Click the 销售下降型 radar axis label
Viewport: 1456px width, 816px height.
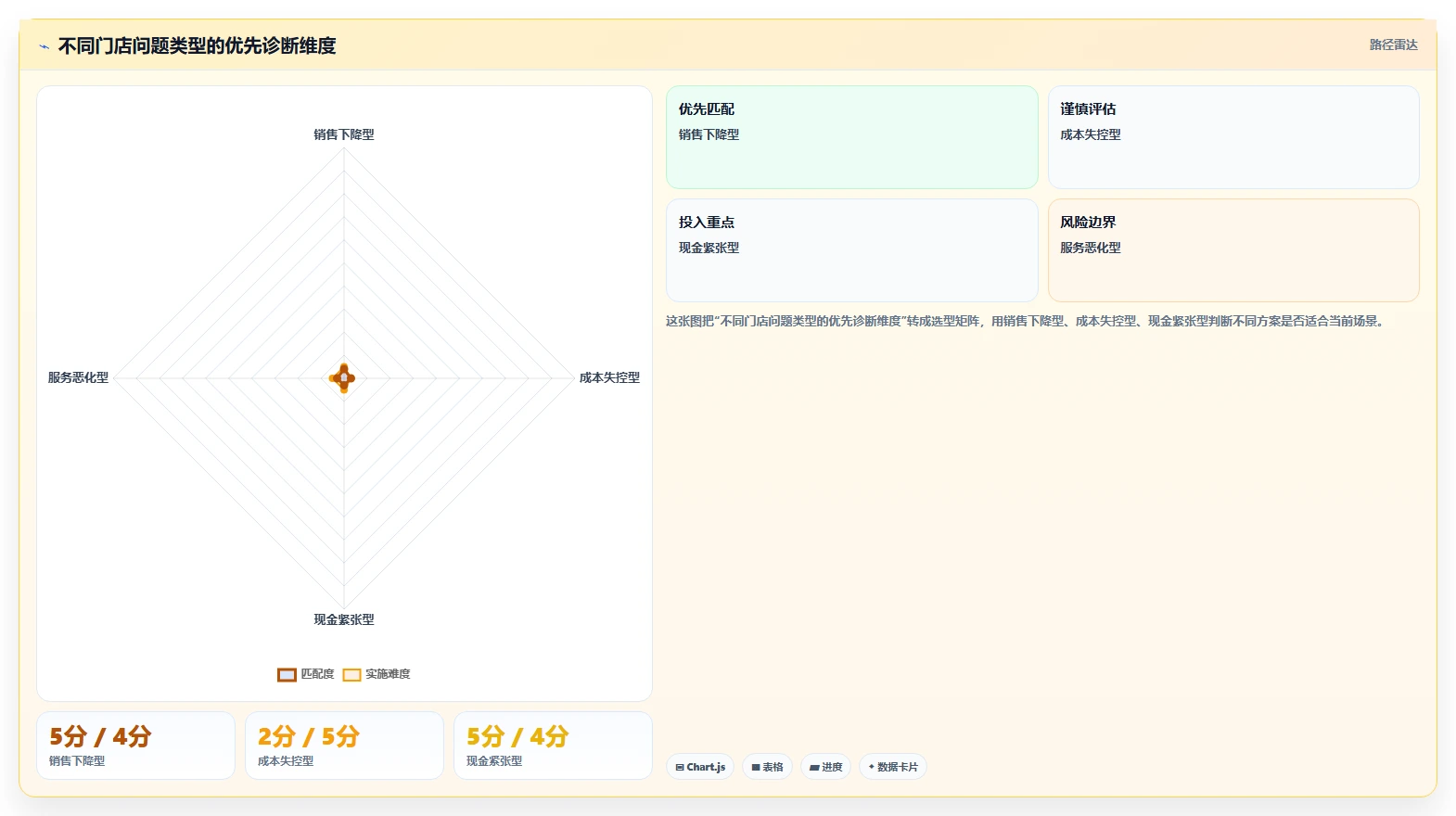(344, 134)
